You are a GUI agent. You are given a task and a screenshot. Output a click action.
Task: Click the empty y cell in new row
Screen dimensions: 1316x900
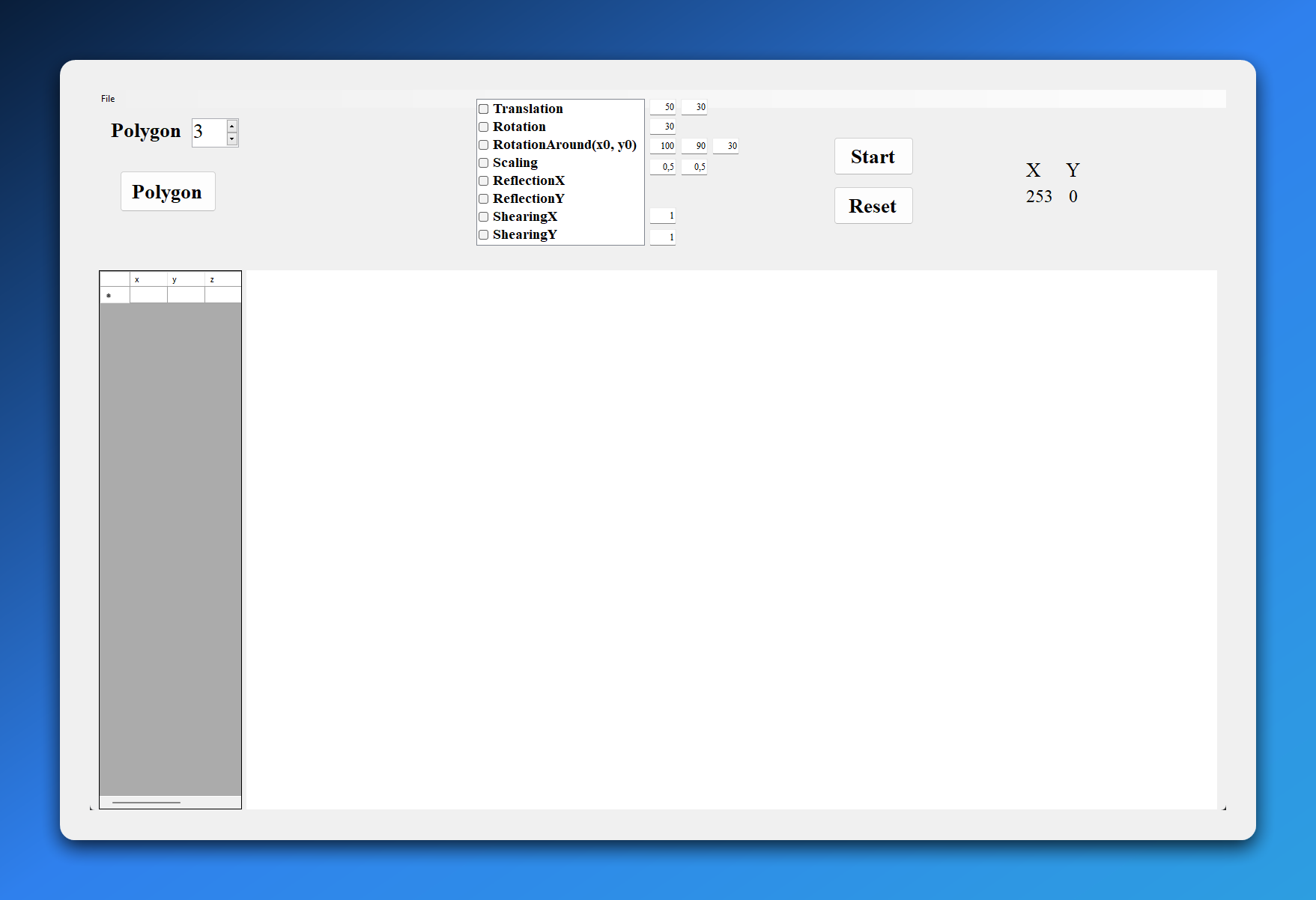pos(186,295)
